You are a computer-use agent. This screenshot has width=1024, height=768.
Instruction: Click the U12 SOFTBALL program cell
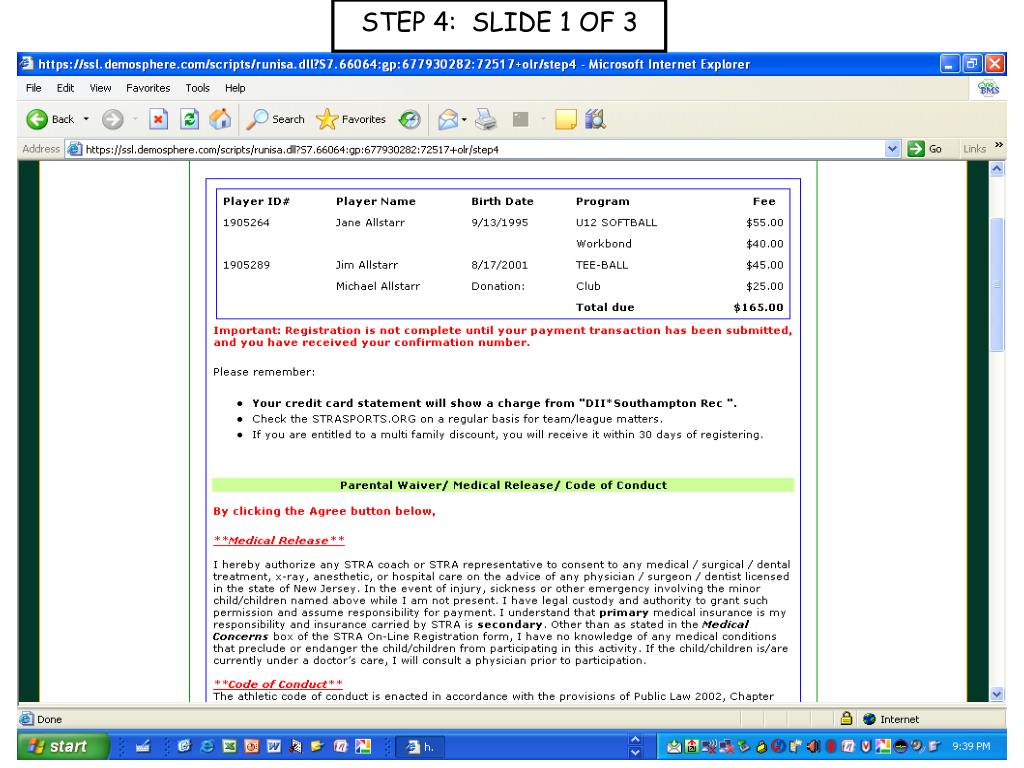pos(616,223)
